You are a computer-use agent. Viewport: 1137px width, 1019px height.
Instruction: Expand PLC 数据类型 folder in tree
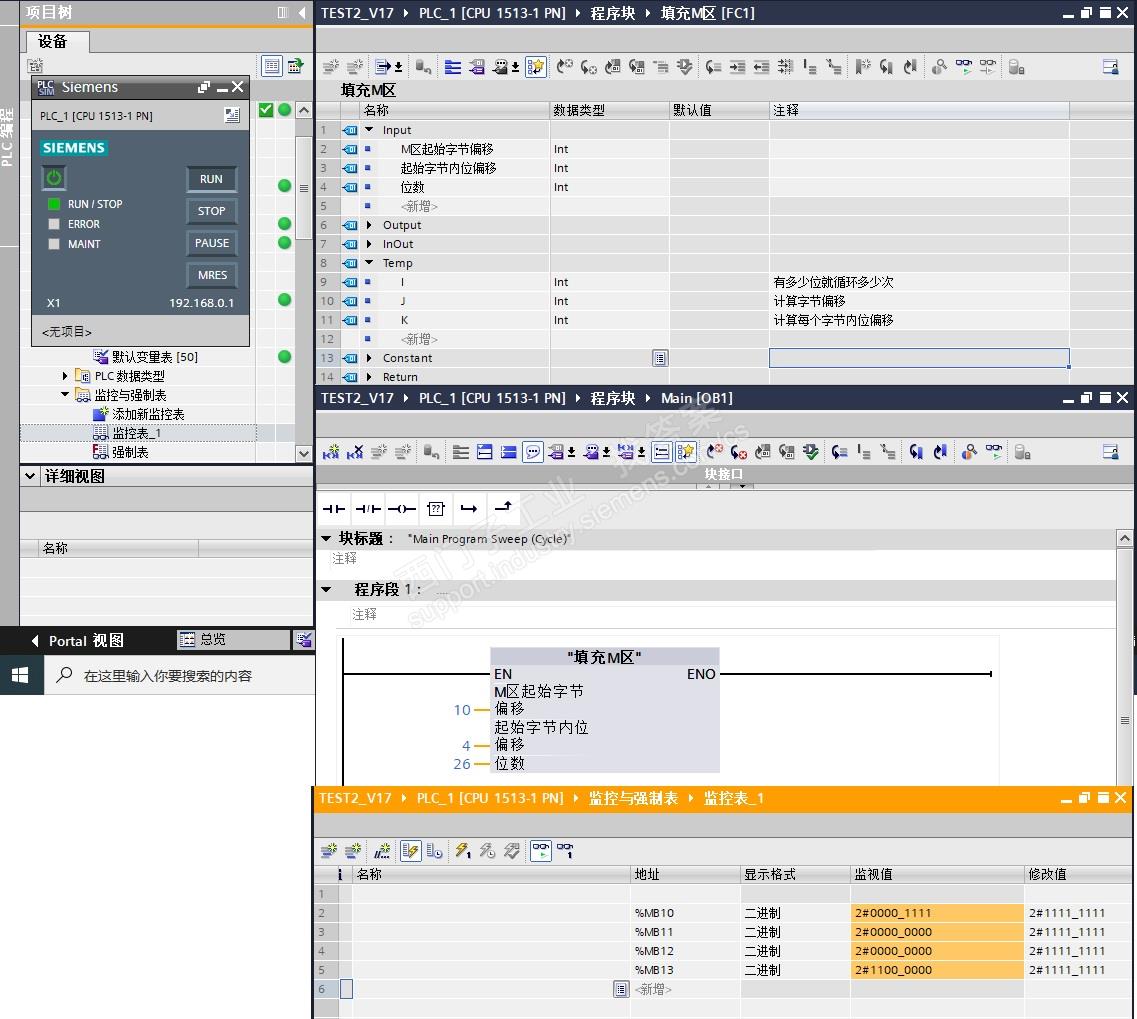tap(66, 376)
